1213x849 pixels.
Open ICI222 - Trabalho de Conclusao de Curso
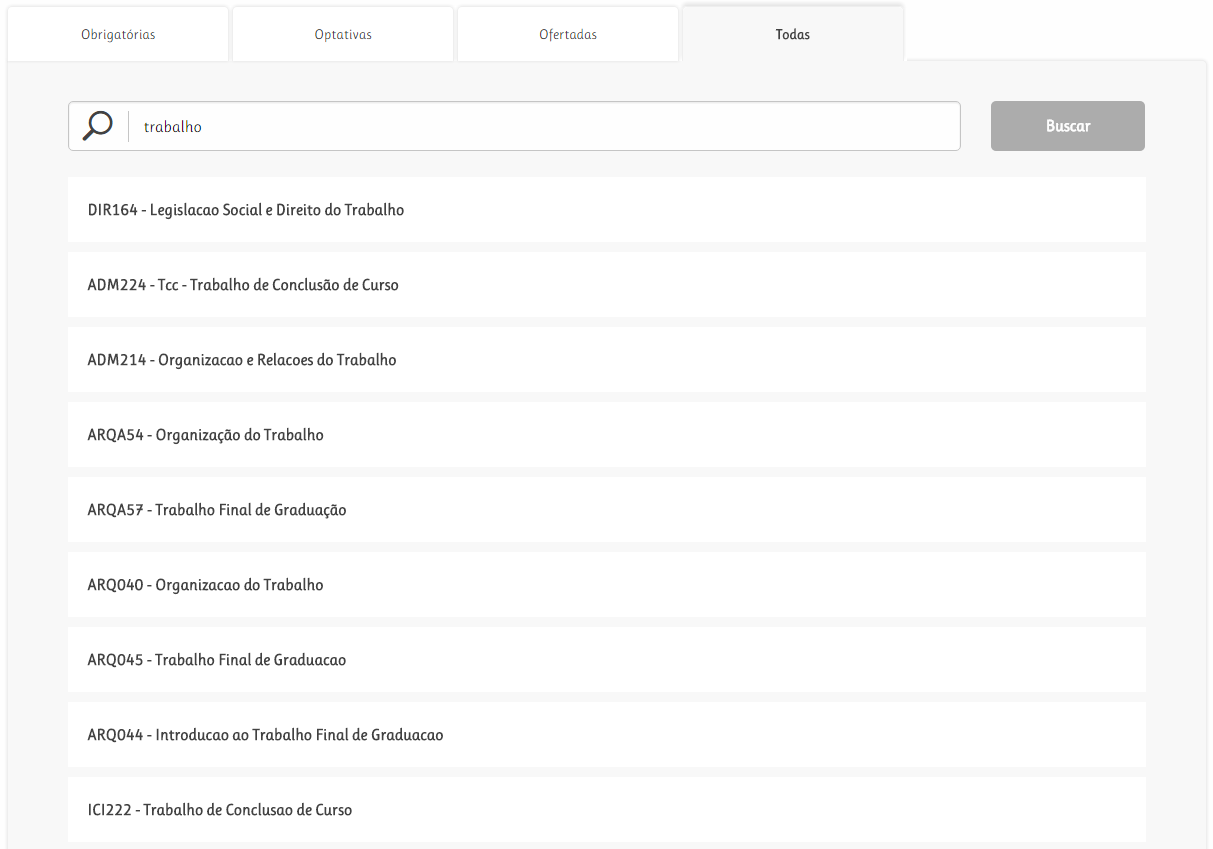(607, 810)
